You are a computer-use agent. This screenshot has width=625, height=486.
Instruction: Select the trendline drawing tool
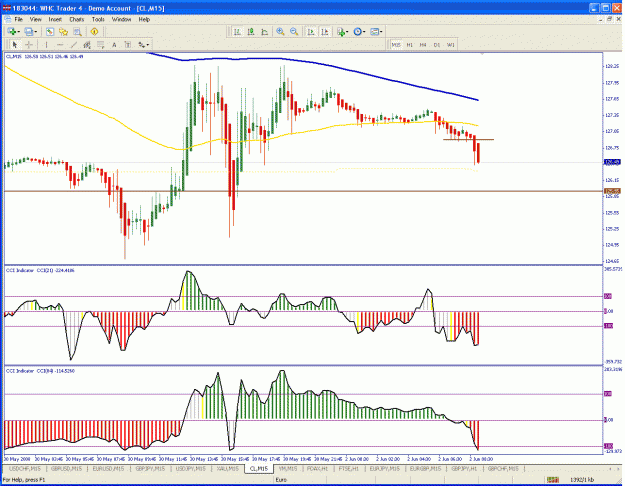pos(73,45)
